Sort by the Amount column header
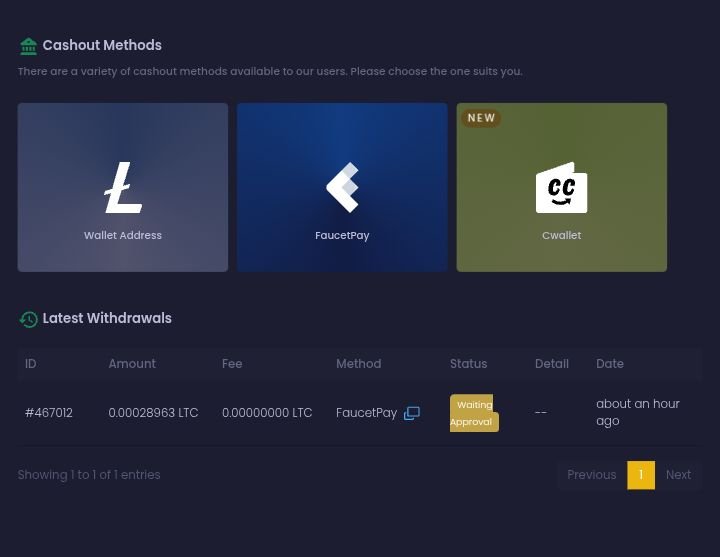The width and height of the screenshot is (720, 557). tap(132, 364)
